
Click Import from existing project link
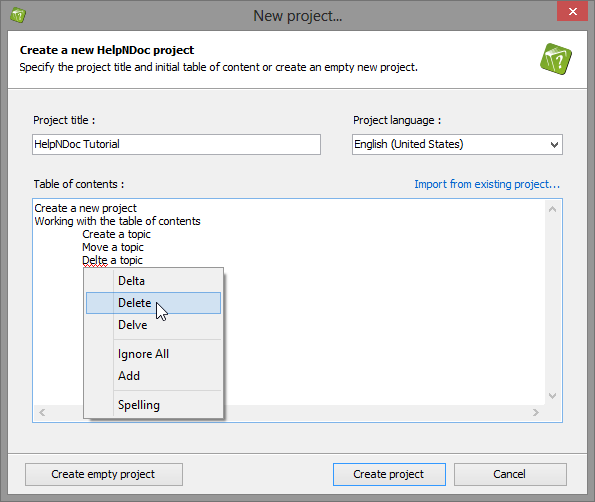click(x=487, y=184)
